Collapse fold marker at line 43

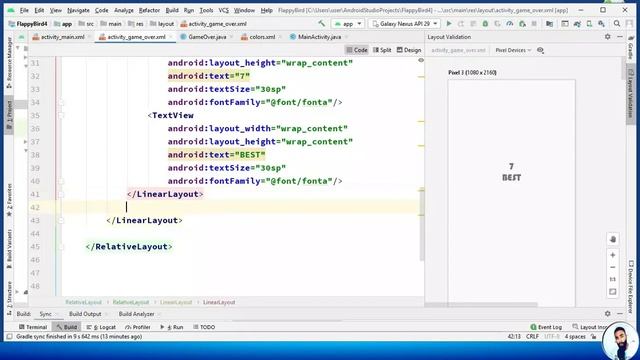tap(61, 220)
